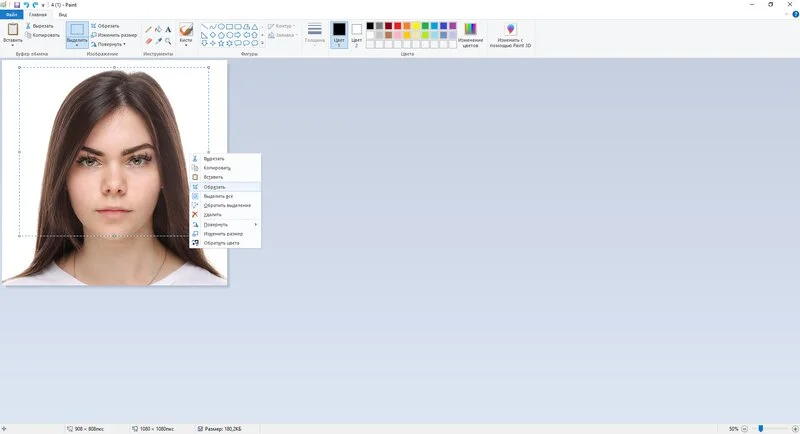This screenshot has height=434, width=800.
Task: Expand the shapes gallery More arrow
Action: tap(262, 43)
